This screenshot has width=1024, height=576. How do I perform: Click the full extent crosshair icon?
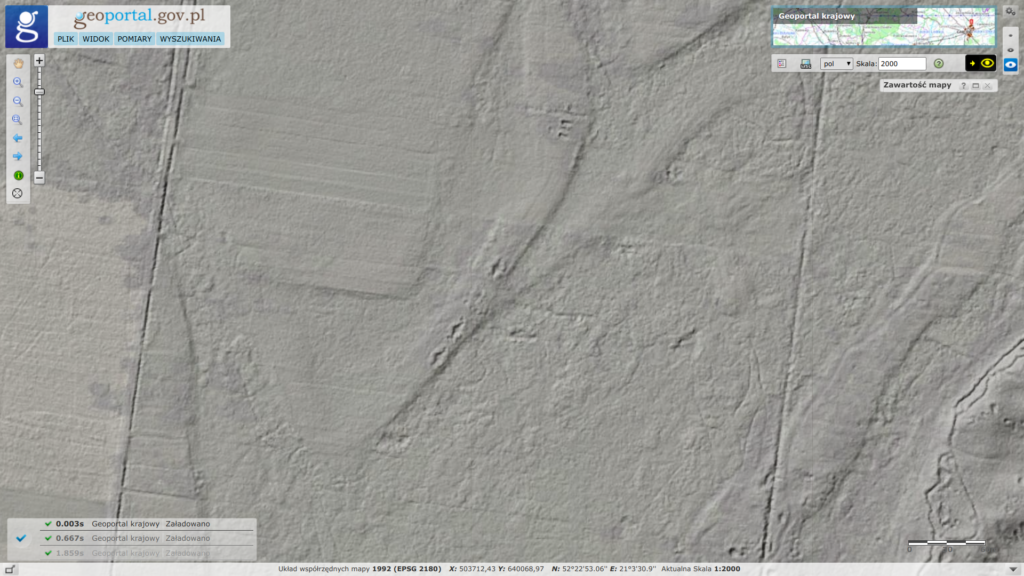(18, 193)
